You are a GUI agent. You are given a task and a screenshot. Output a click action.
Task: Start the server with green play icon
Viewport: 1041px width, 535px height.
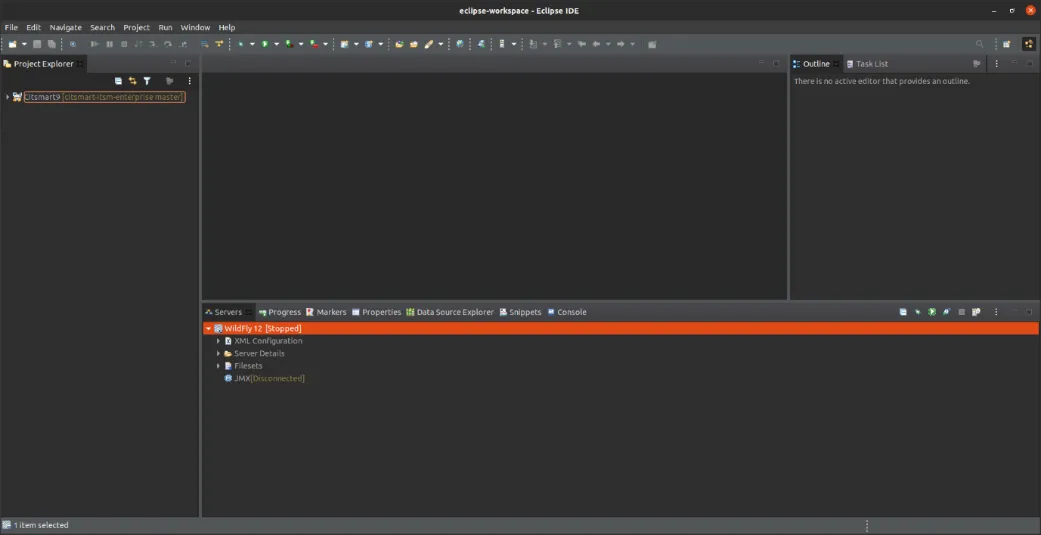click(x=932, y=312)
